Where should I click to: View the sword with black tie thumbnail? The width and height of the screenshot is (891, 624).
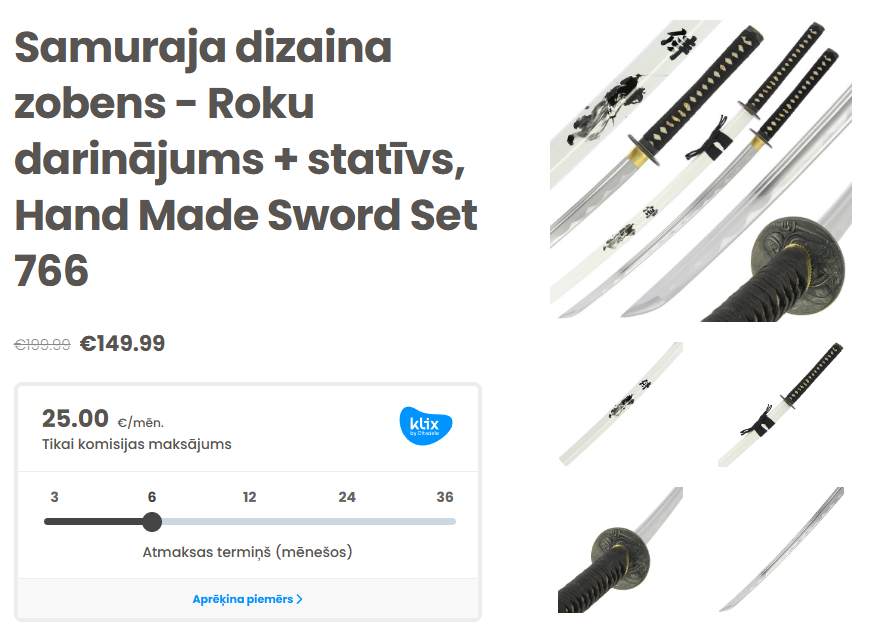pos(781,404)
